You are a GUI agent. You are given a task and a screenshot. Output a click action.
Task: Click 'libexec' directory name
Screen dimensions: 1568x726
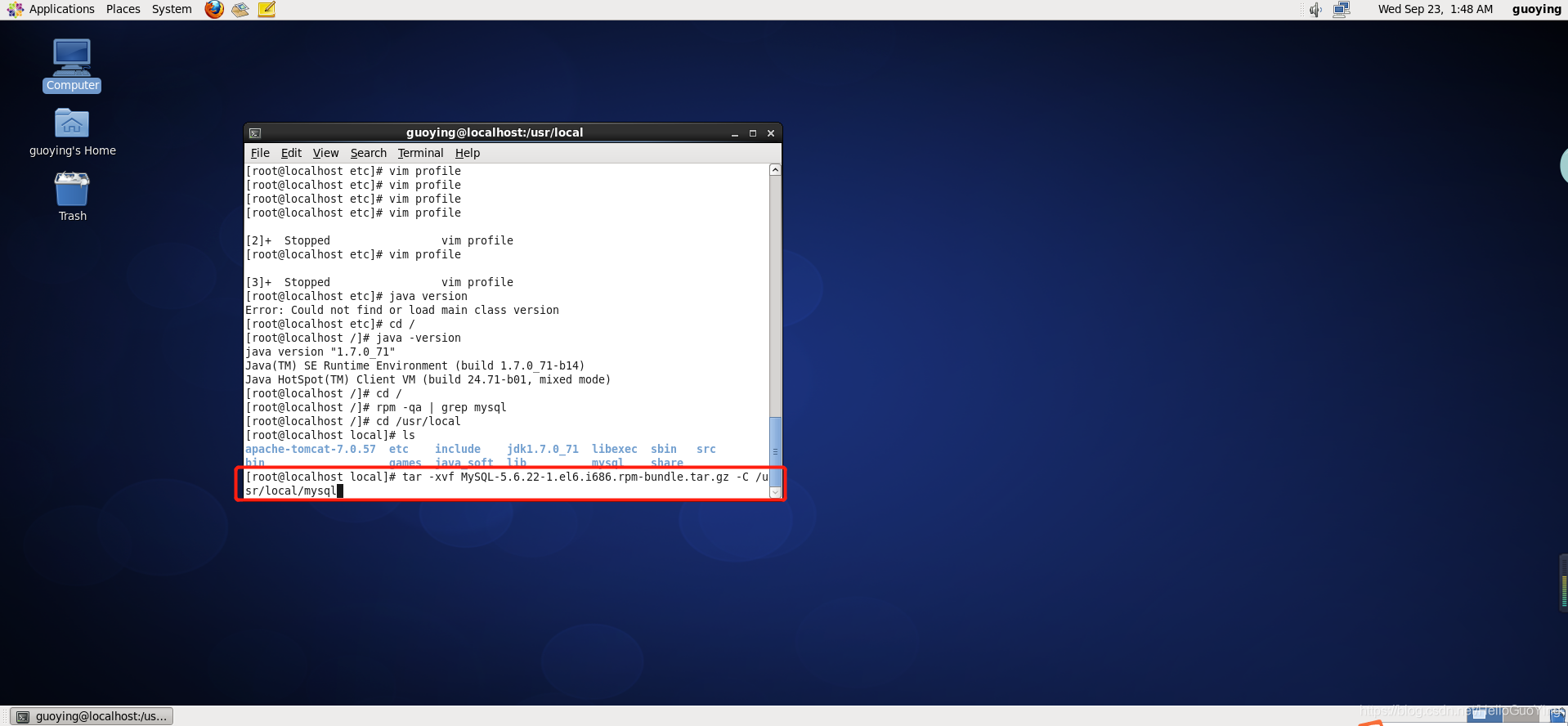(x=615, y=449)
